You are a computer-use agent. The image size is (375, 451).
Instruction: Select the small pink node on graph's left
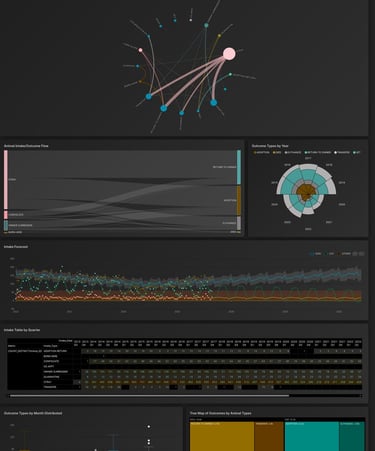[x=140, y=50]
